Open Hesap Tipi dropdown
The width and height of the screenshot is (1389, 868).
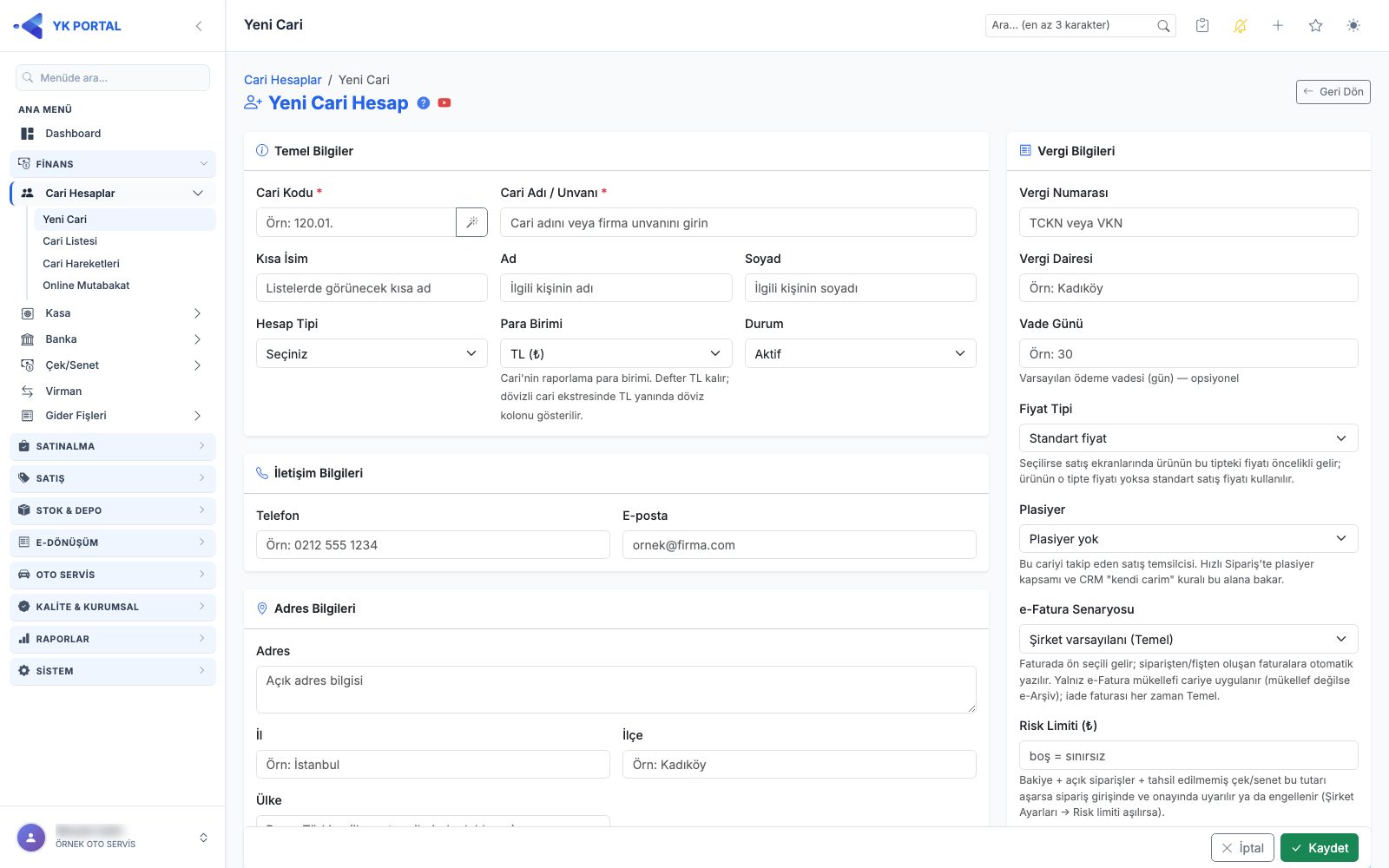[x=372, y=353]
